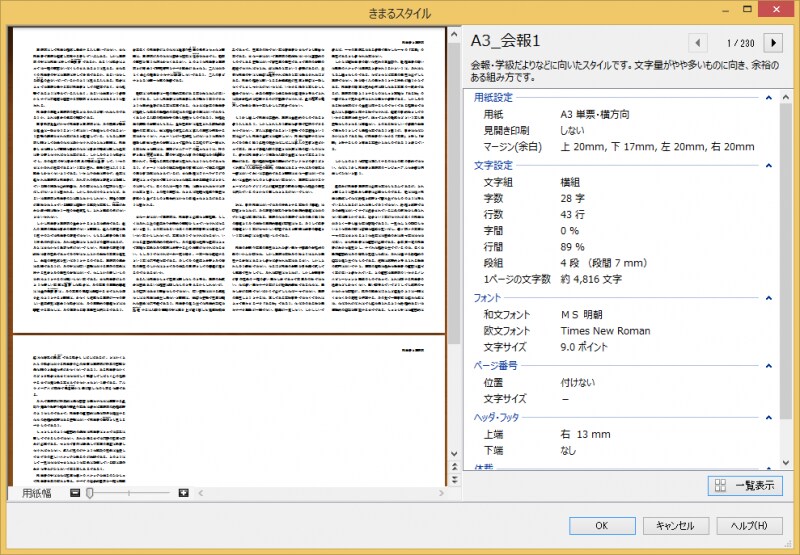Select the first page preview thumbnail

228,180
